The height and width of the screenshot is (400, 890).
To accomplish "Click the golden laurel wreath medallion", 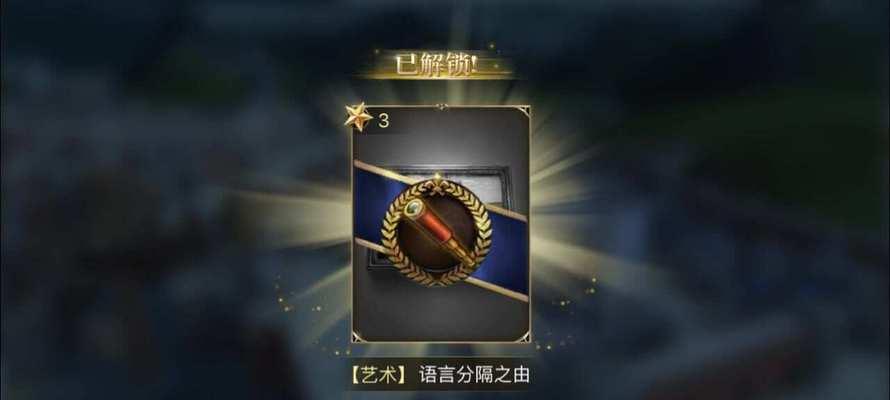I will point(436,231).
